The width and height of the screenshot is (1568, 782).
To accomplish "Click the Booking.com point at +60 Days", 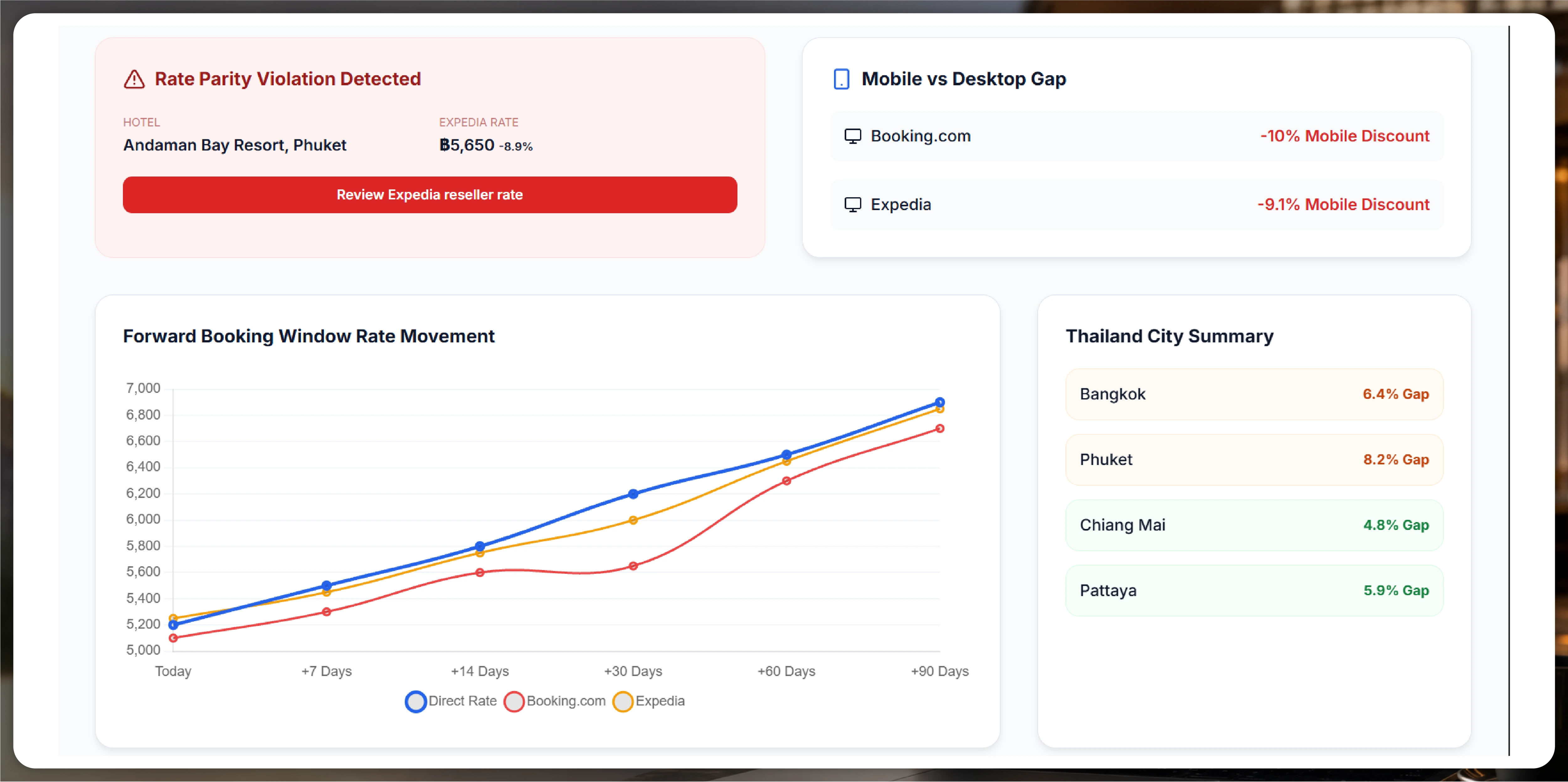I will (786, 481).
